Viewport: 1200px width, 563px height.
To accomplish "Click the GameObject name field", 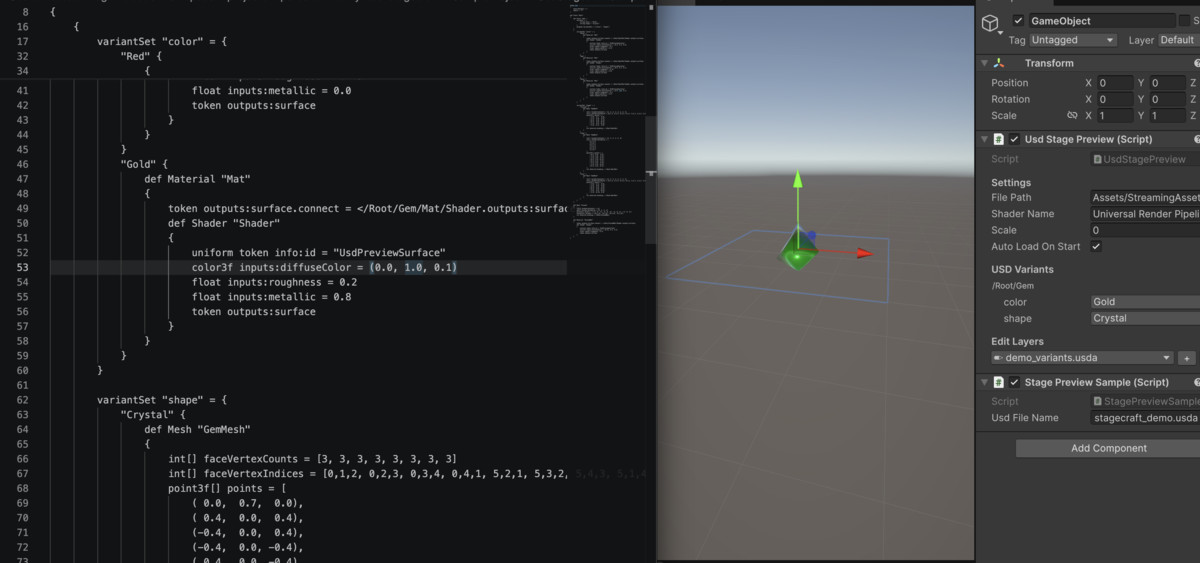I will tap(1103, 21).
